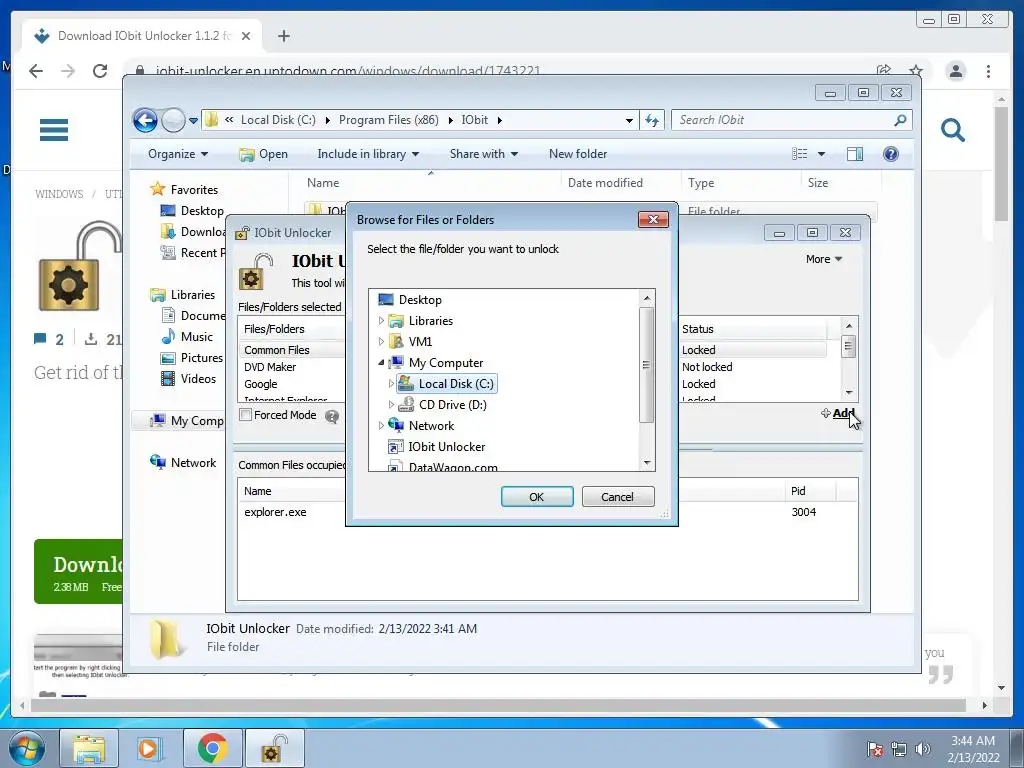Open Network in Explorer sidebar
This screenshot has height=768, width=1024.
[193, 462]
